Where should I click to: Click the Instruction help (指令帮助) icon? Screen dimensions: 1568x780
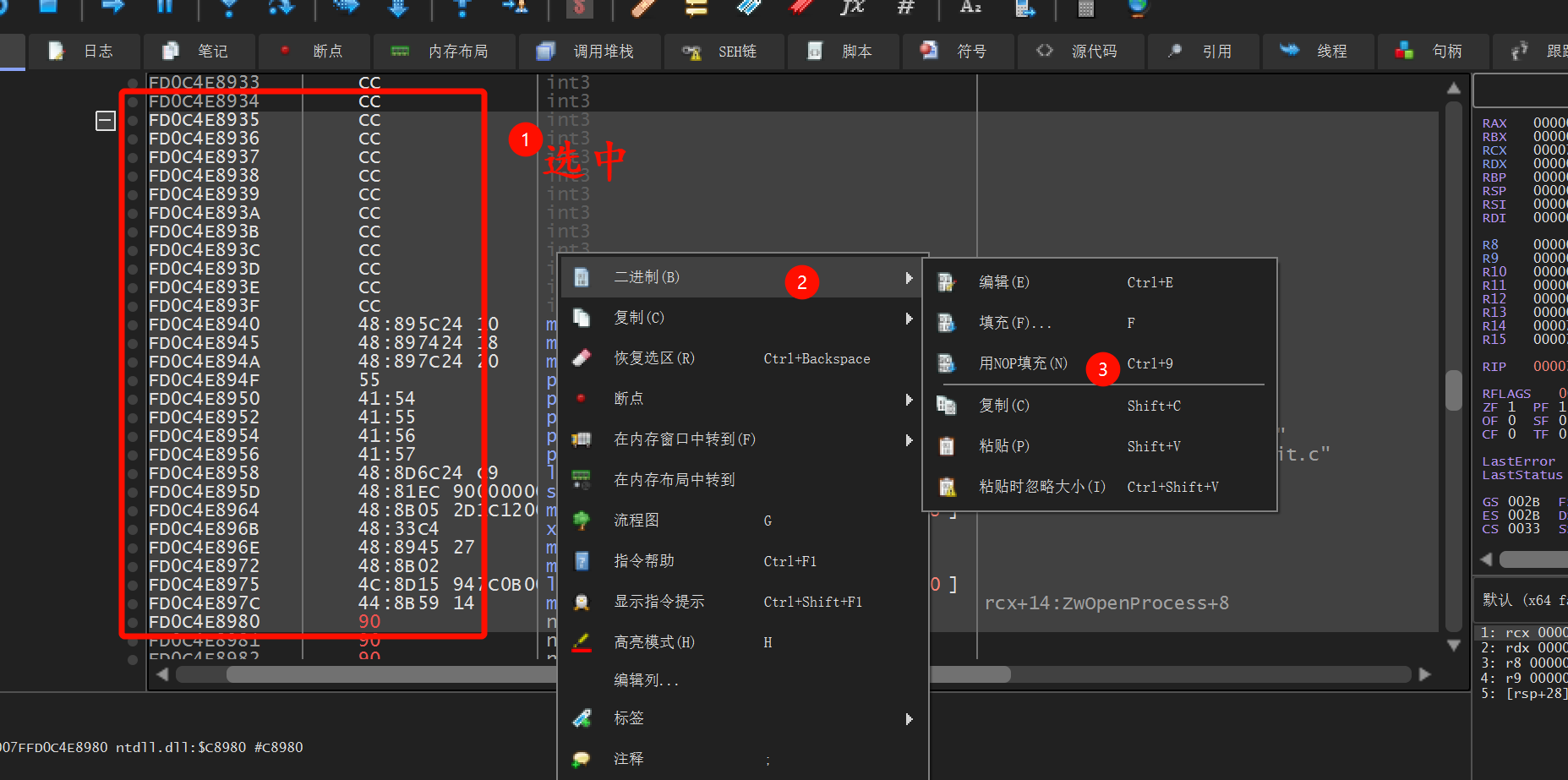pos(582,561)
